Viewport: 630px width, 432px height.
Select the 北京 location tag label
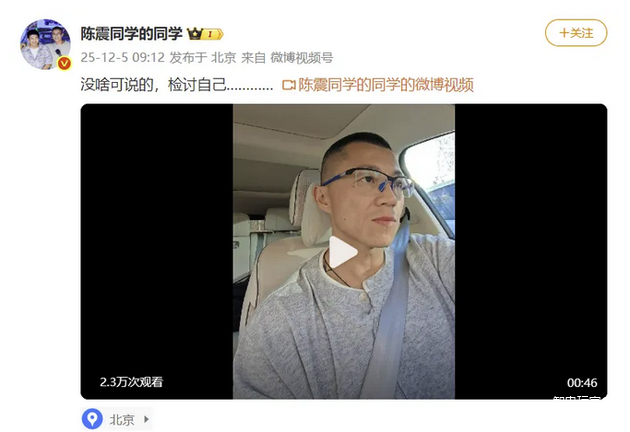[x=122, y=420]
